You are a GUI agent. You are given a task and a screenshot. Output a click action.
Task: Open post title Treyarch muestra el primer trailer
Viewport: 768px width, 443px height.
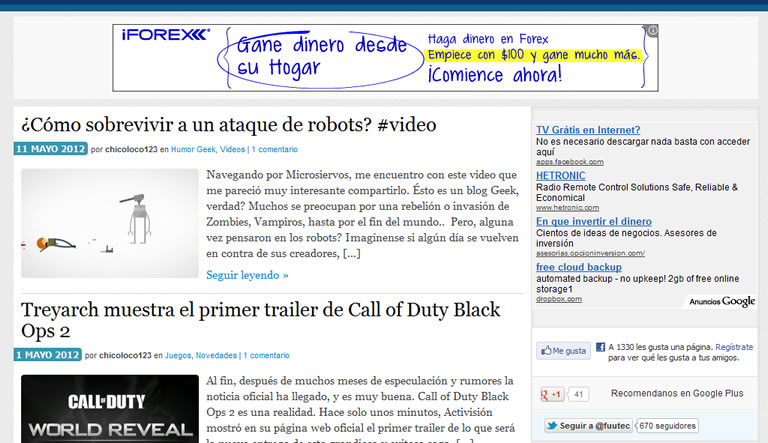(261, 320)
